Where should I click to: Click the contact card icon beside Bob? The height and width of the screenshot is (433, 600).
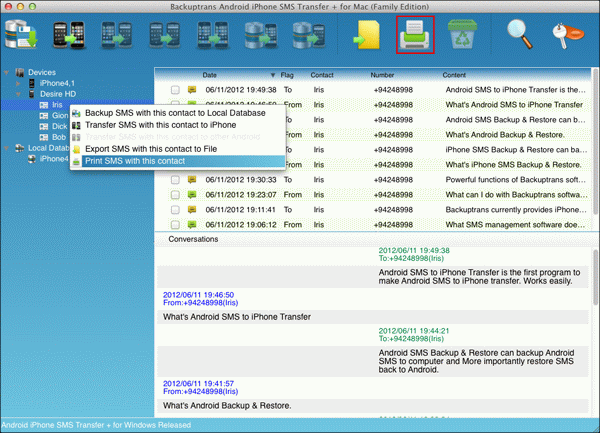[x=44, y=137]
